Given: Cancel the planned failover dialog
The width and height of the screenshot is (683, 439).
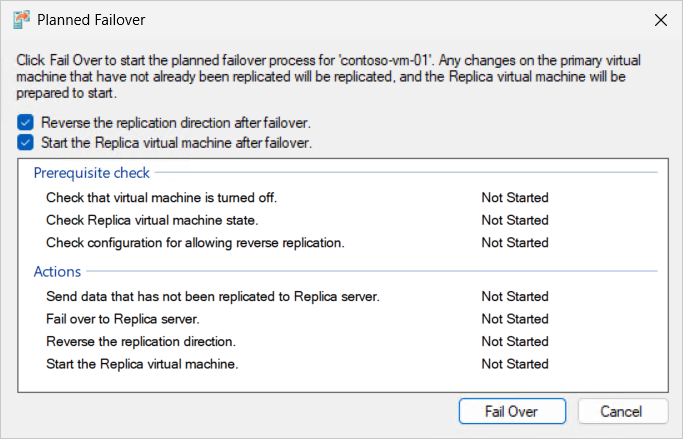Looking at the screenshot, I should pyautogui.click(x=623, y=411).
